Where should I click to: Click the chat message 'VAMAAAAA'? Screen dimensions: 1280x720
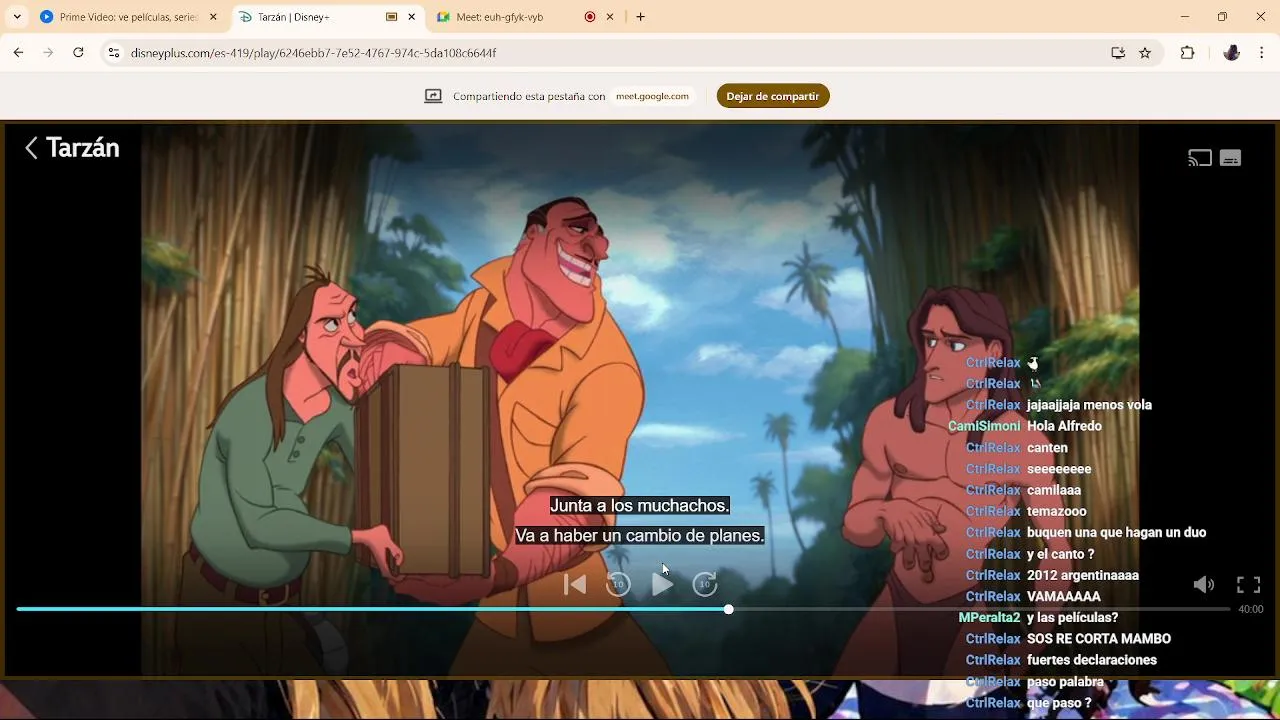click(x=1063, y=597)
